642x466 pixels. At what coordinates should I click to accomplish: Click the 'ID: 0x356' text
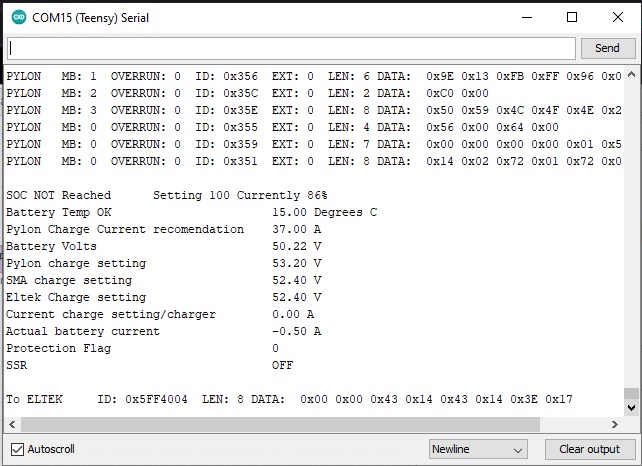pos(226,76)
